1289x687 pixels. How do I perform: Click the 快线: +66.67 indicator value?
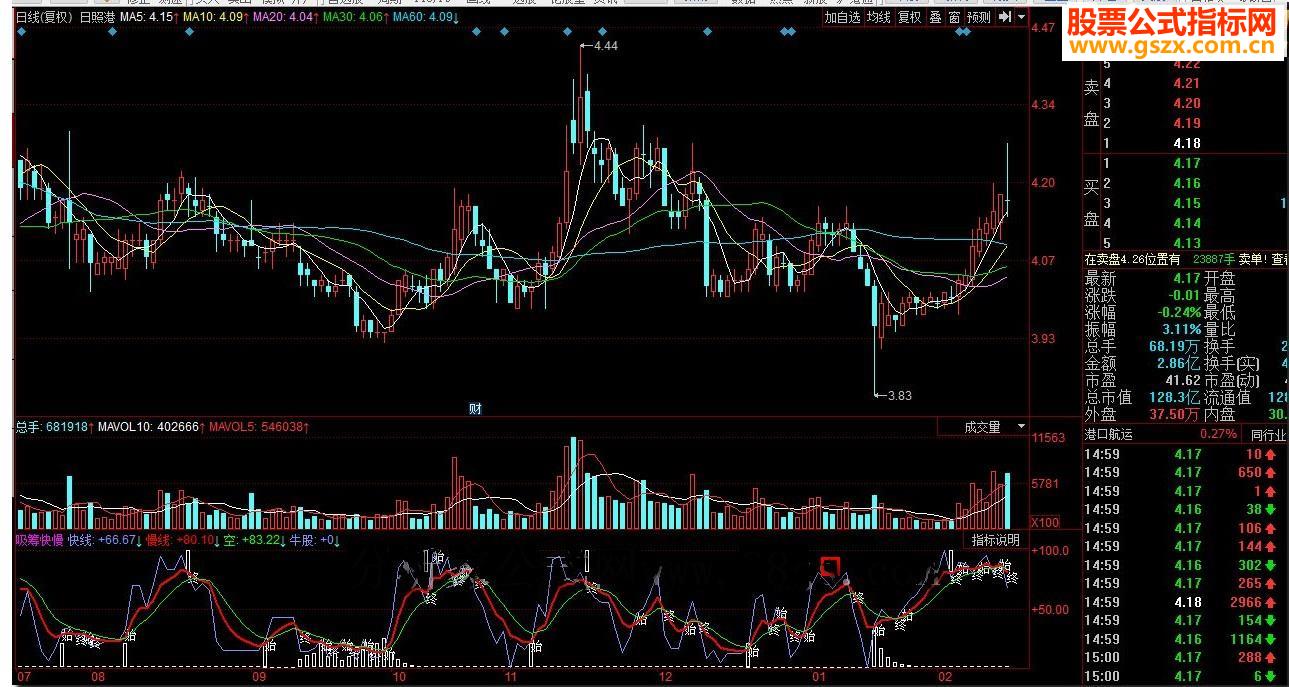[105, 540]
